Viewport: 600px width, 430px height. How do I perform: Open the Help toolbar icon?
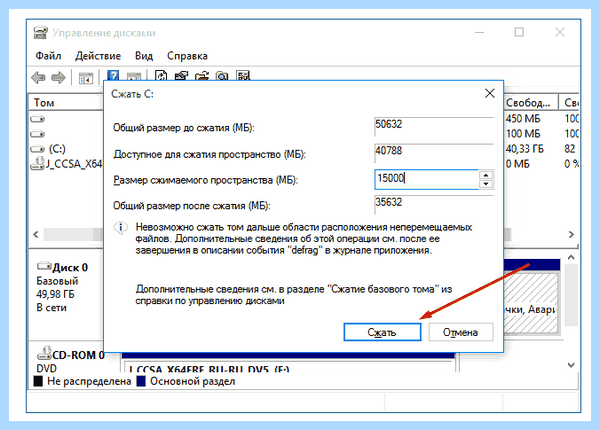tap(113, 75)
